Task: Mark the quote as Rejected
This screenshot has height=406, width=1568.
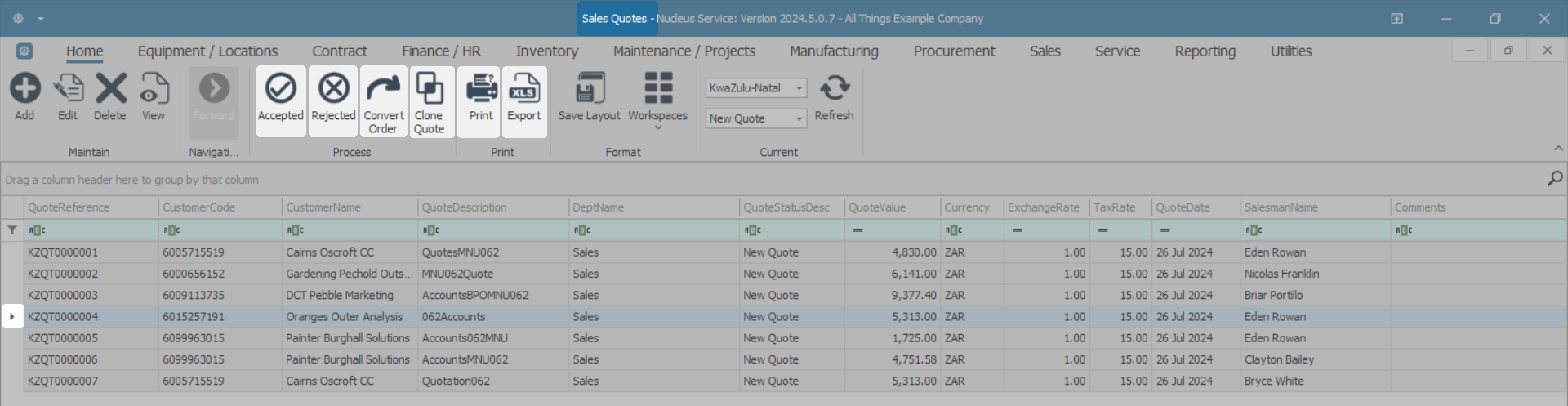Action: 333,90
